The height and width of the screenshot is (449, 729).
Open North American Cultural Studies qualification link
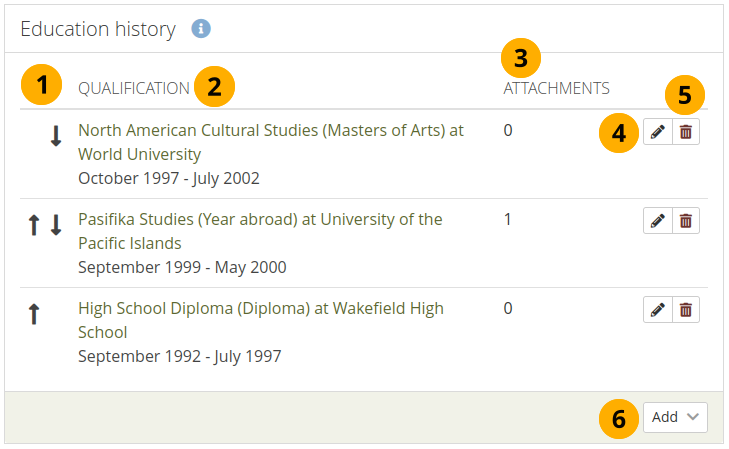point(270,131)
